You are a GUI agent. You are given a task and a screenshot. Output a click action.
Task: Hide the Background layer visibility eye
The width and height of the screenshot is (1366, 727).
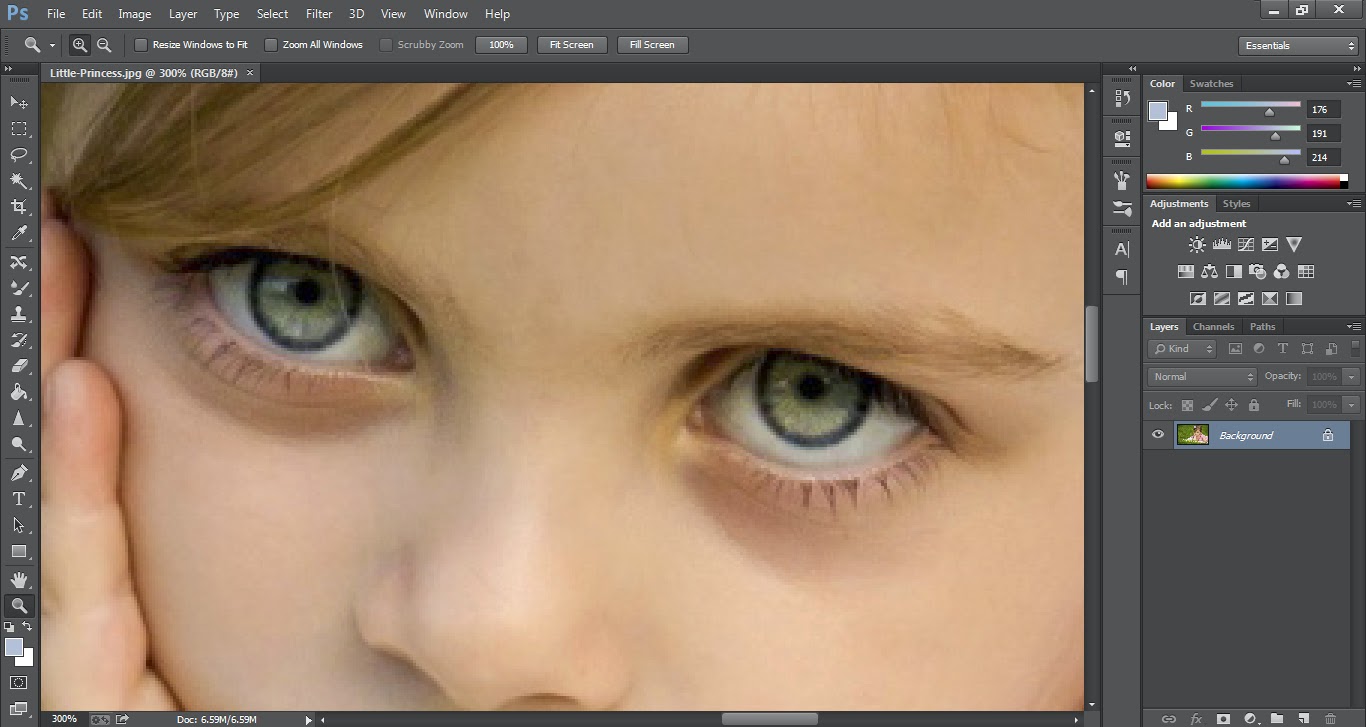point(1158,435)
